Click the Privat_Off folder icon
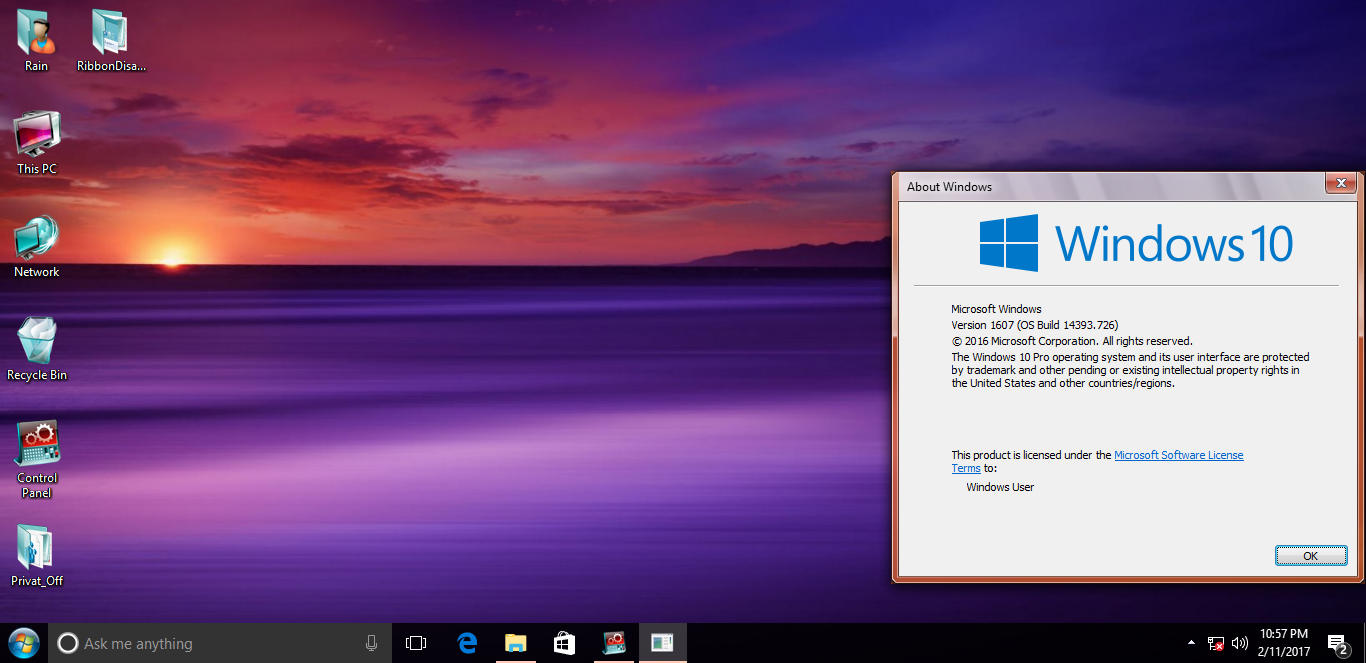This screenshot has width=1366, height=663. (x=37, y=555)
